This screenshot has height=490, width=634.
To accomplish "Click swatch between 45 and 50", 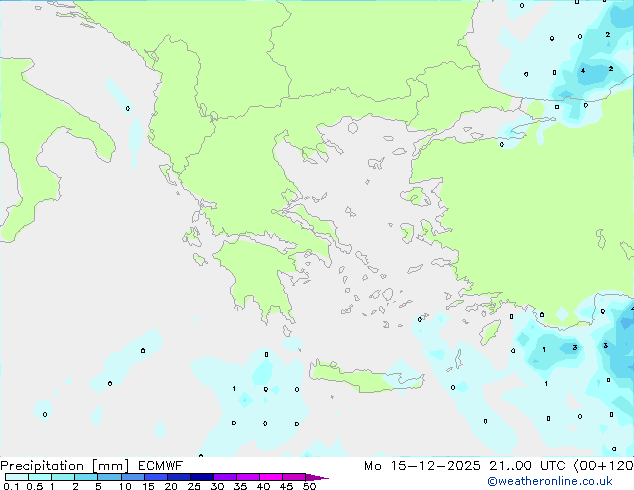I will point(294,477).
